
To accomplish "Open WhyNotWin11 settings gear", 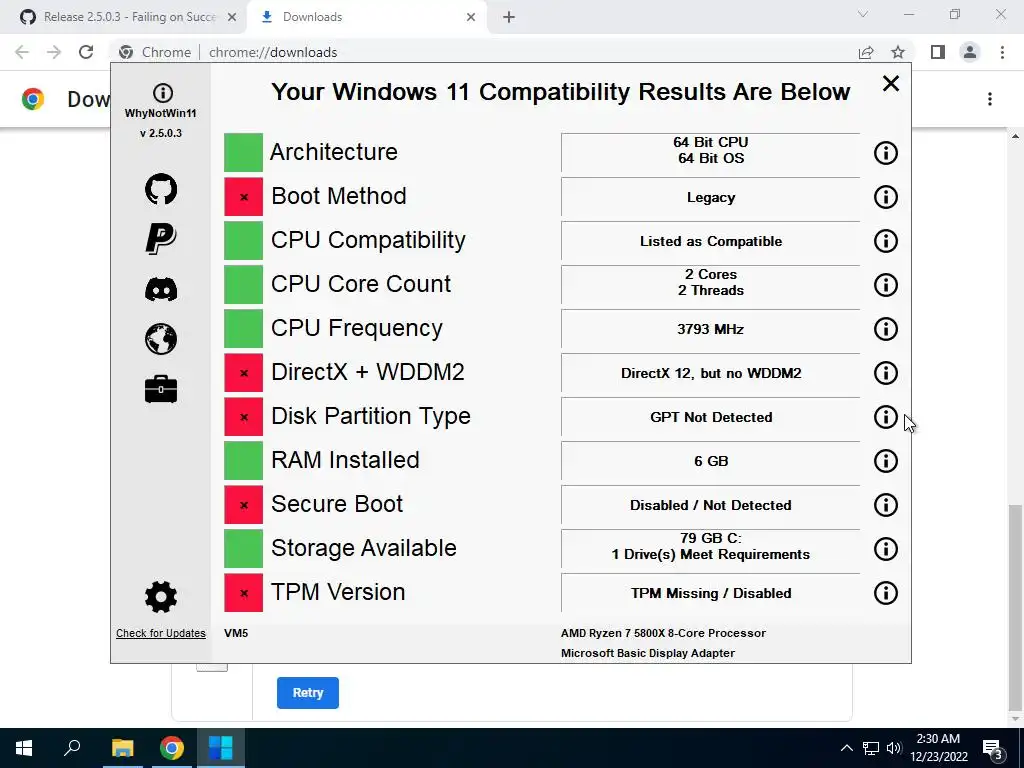I will [x=161, y=597].
